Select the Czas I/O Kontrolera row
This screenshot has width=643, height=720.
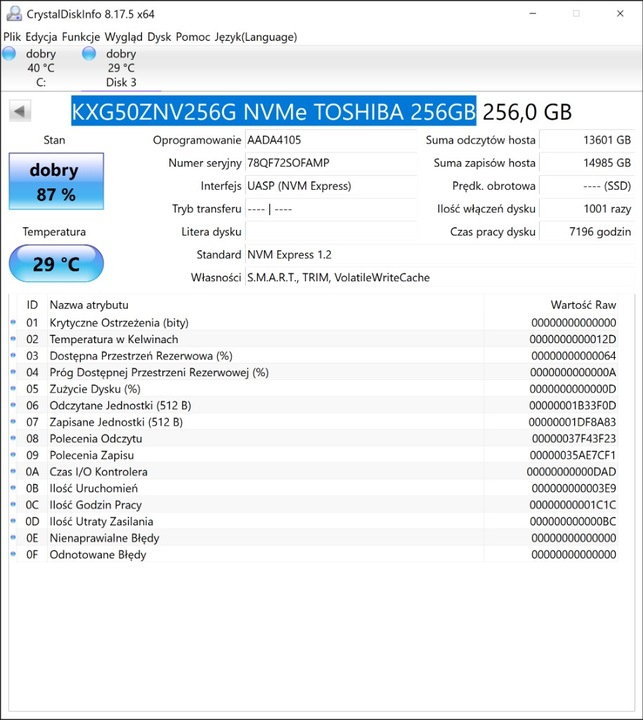coord(314,472)
